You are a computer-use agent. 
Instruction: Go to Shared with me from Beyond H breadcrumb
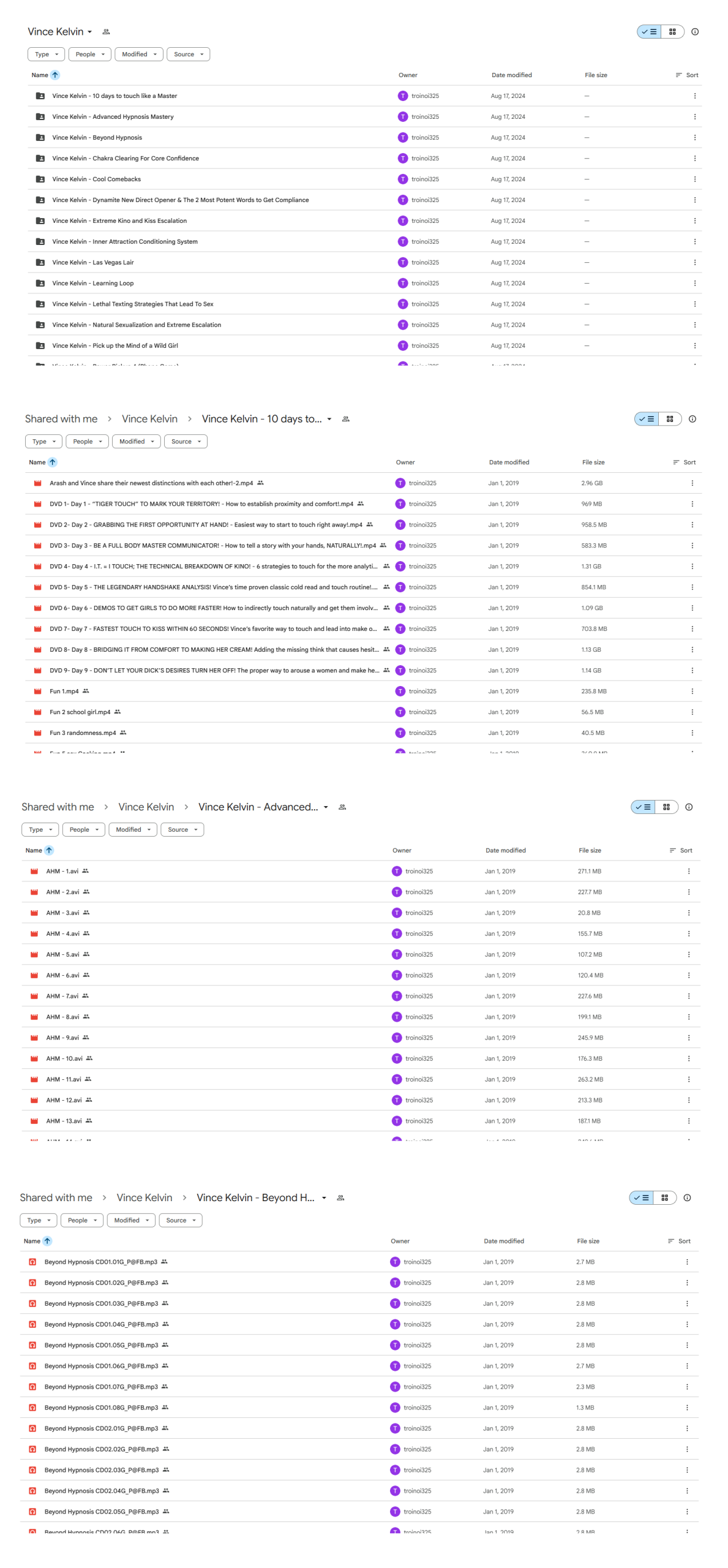click(56, 1198)
